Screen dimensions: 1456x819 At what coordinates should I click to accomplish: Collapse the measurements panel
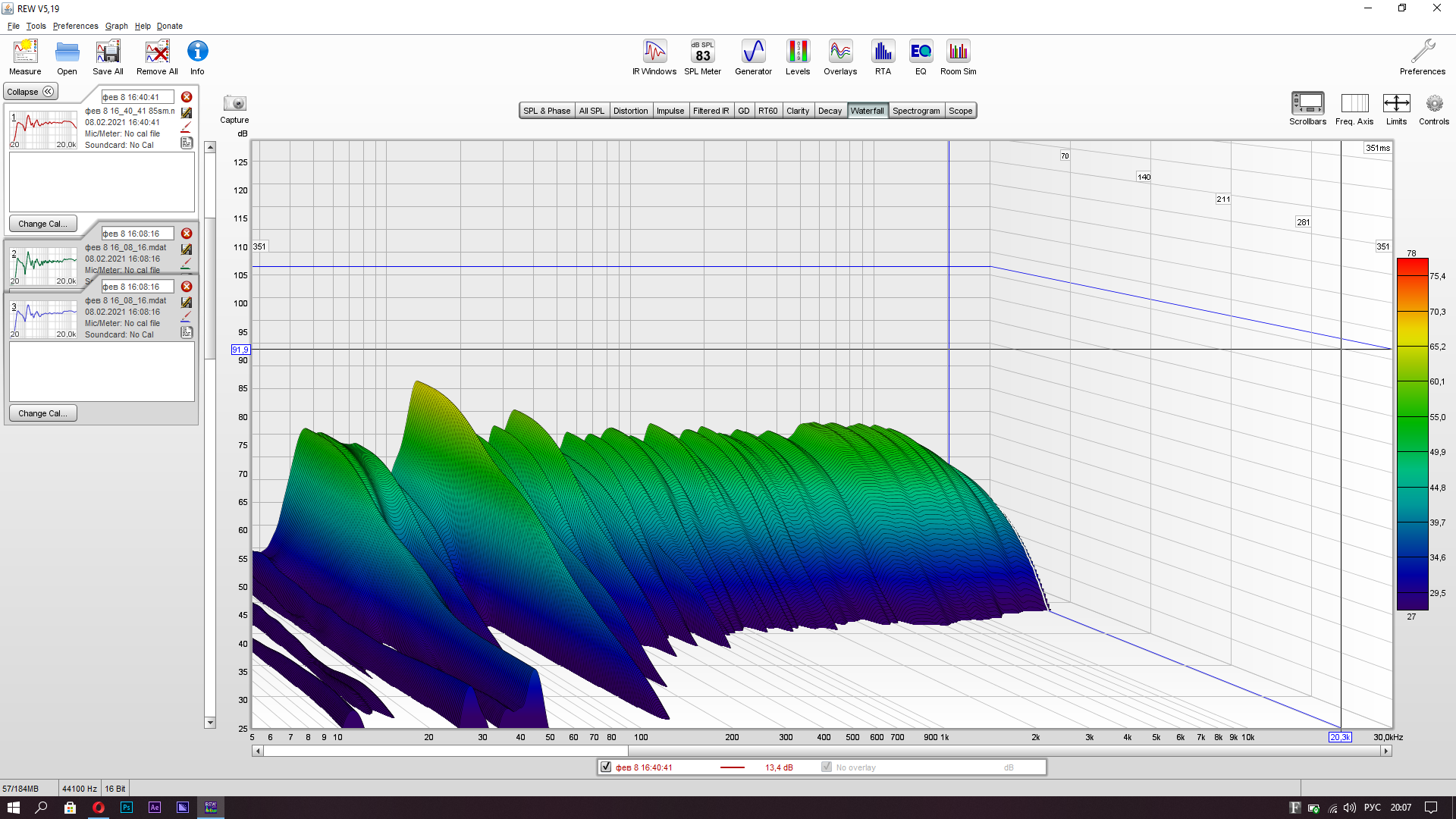30,92
